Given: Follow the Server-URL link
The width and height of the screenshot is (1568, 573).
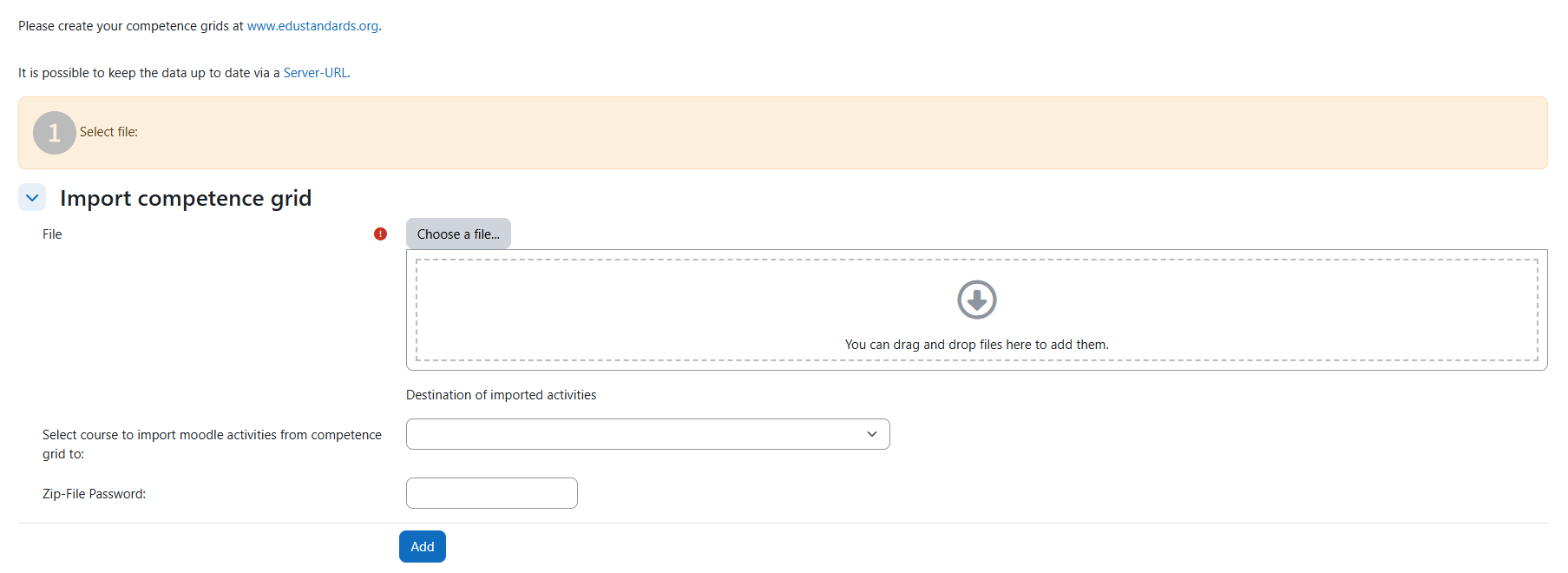Looking at the screenshot, I should 315,73.
